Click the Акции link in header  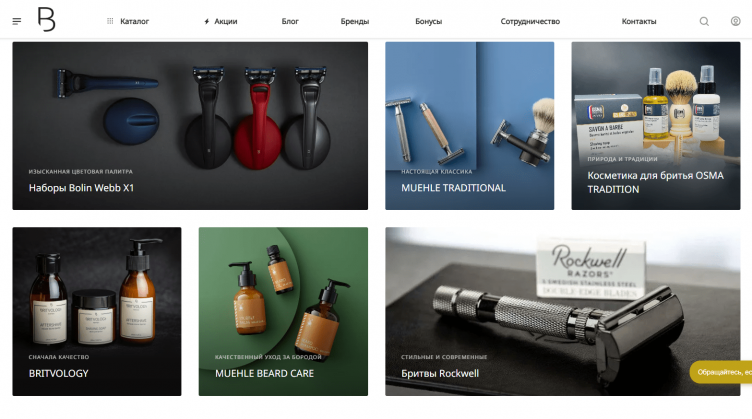point(225,21)
